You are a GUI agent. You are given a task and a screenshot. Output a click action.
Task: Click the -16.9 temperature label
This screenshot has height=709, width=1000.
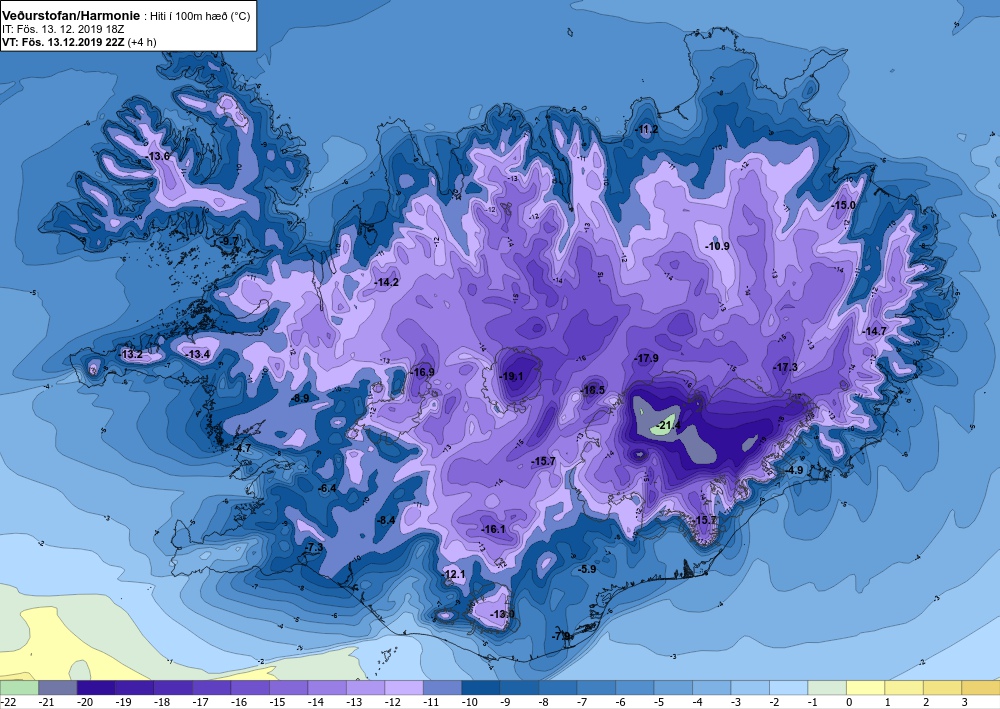[x=422, y=372]
